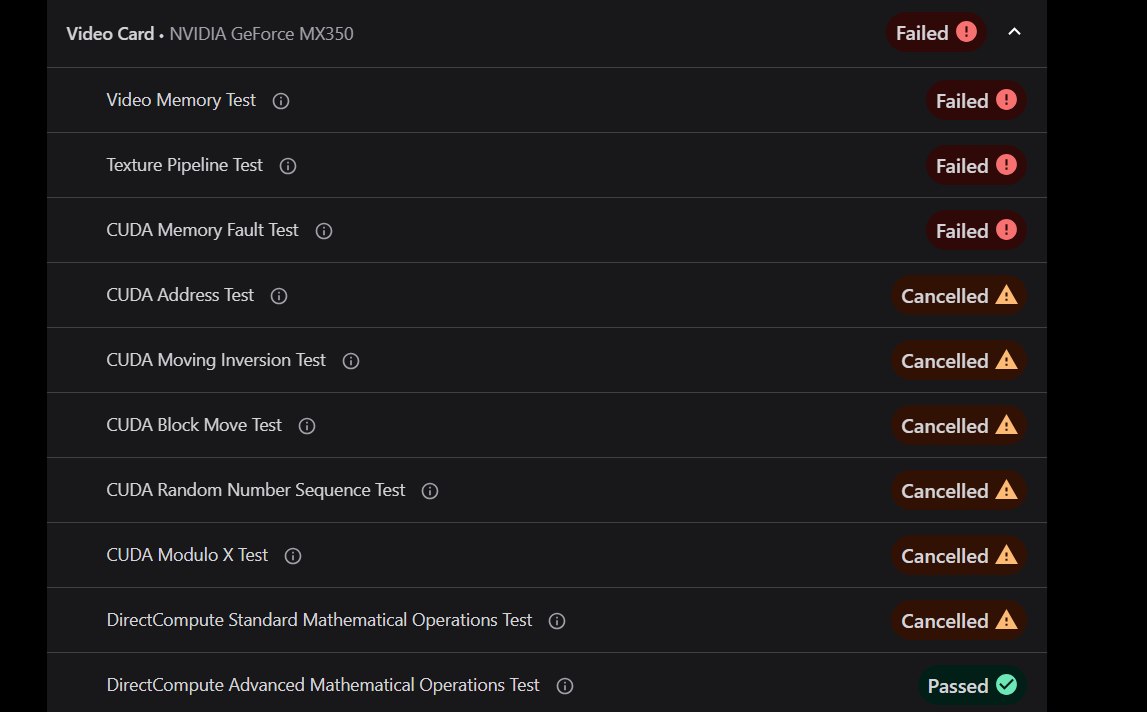Open info icon for Video Memory Test
The image size is (1147, 712).
pyautogui.click(x=281, y=101)
